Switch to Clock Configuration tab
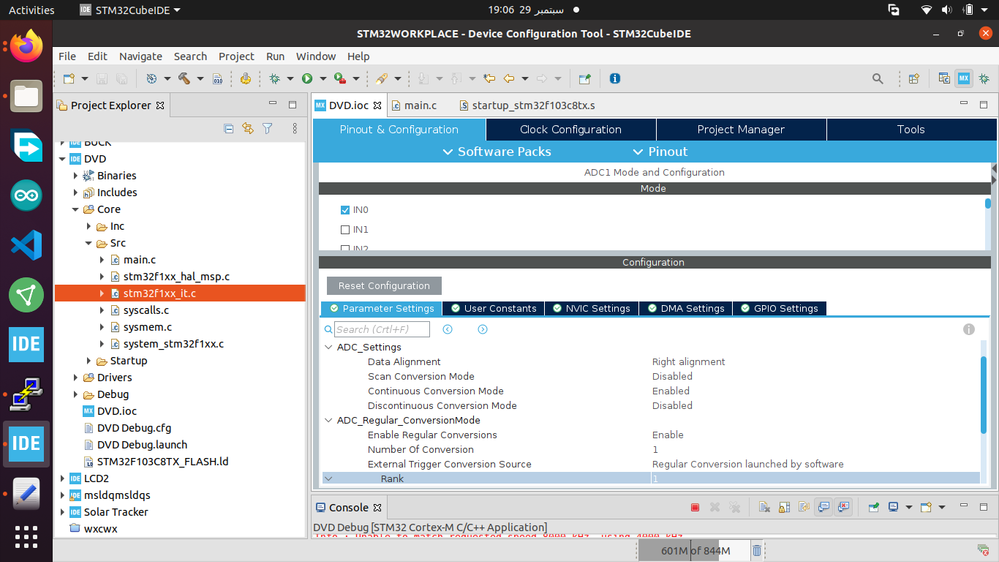 pos(570,129)
